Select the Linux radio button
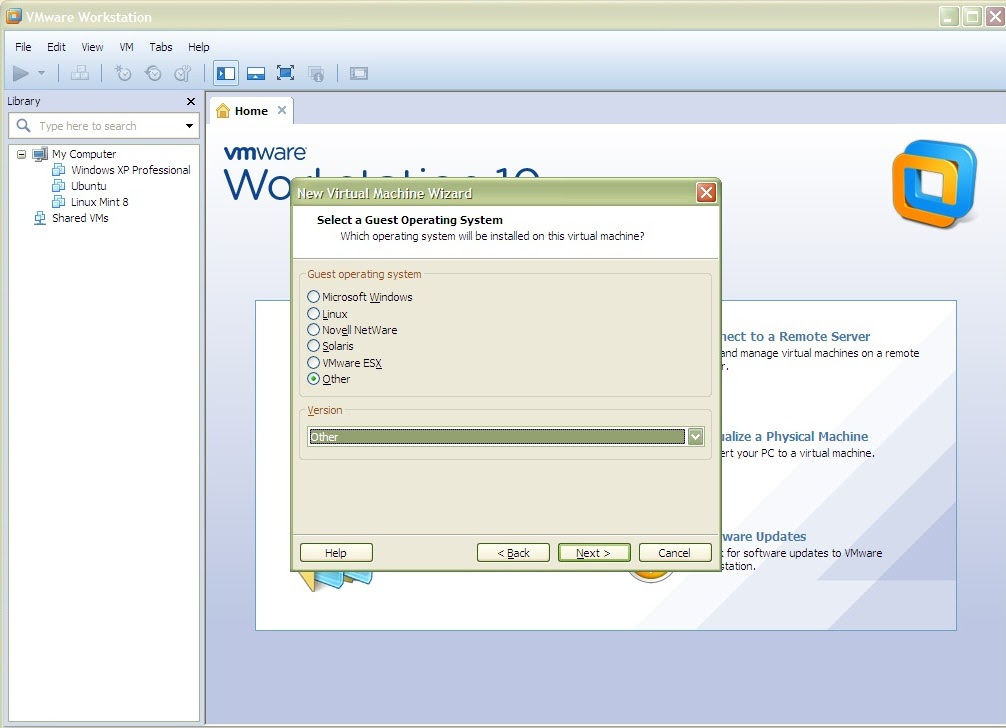Image resolution: width=1006 pixels, height=728 pixels. [x=313, y=314]
